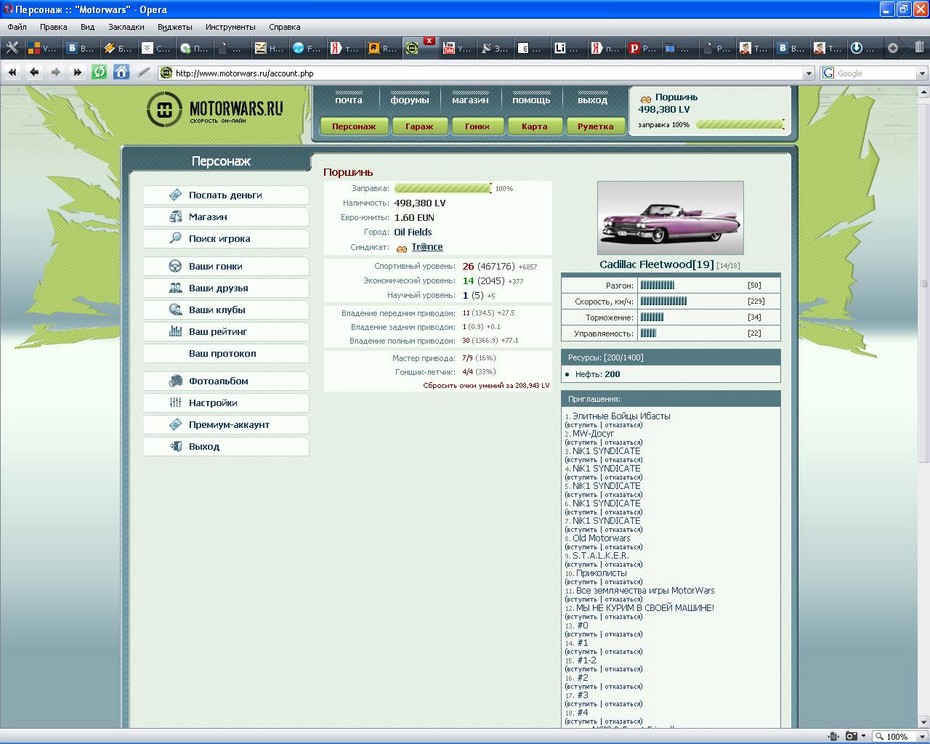The height and width of the screenshot is (744, 930).
Task: Open the почта link
Action: coord(349,100)
